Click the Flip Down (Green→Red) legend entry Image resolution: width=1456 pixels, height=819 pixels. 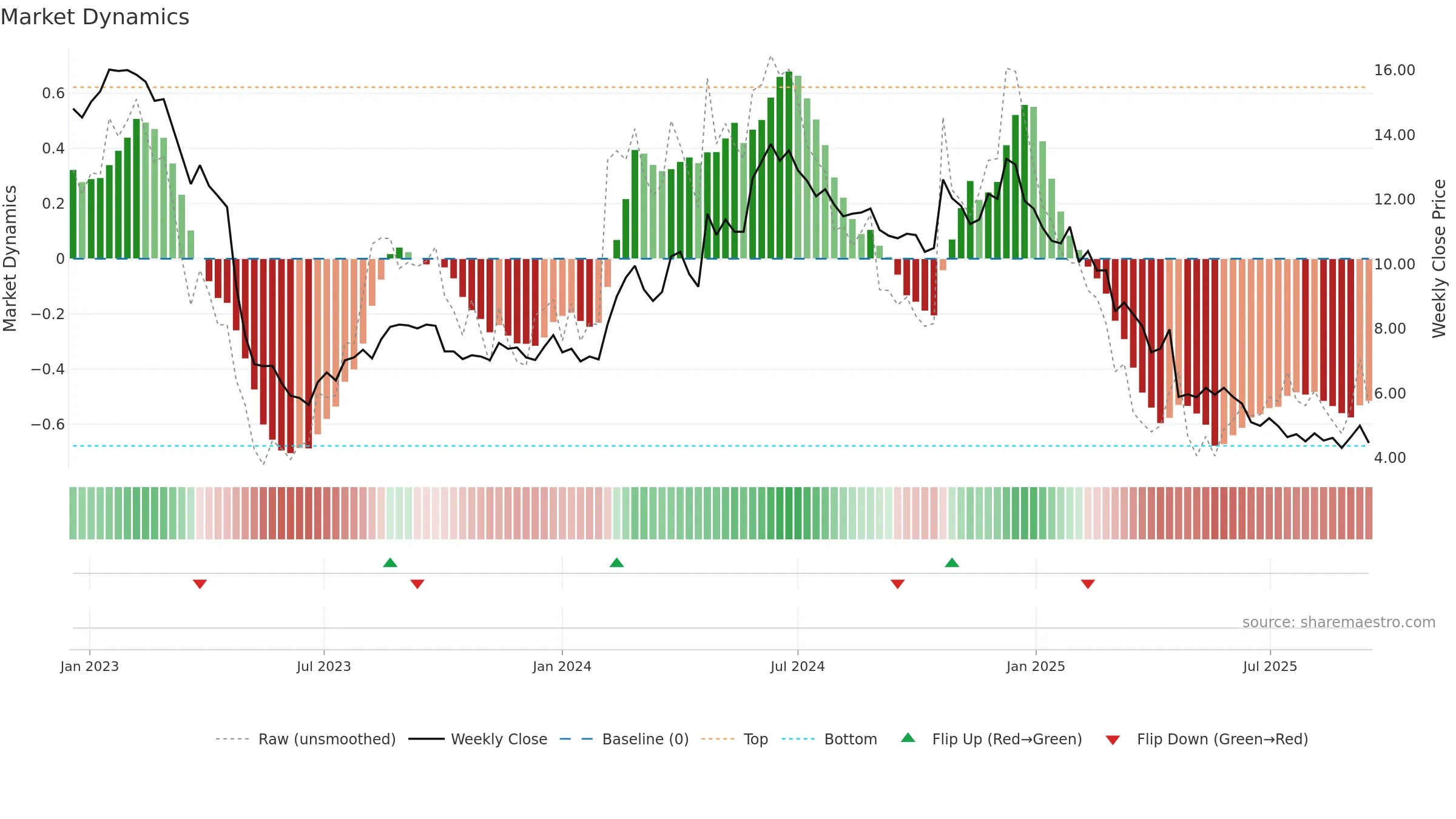(1207, 739)
